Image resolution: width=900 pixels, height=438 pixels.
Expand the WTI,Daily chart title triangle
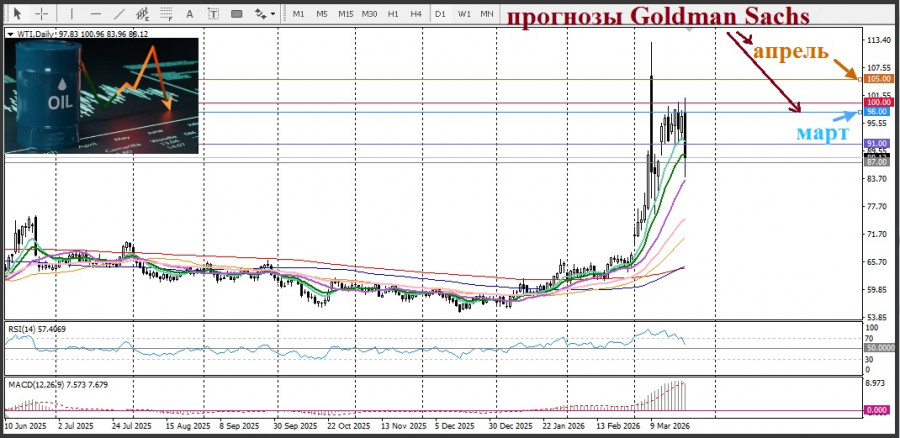[x=10, y=33]
